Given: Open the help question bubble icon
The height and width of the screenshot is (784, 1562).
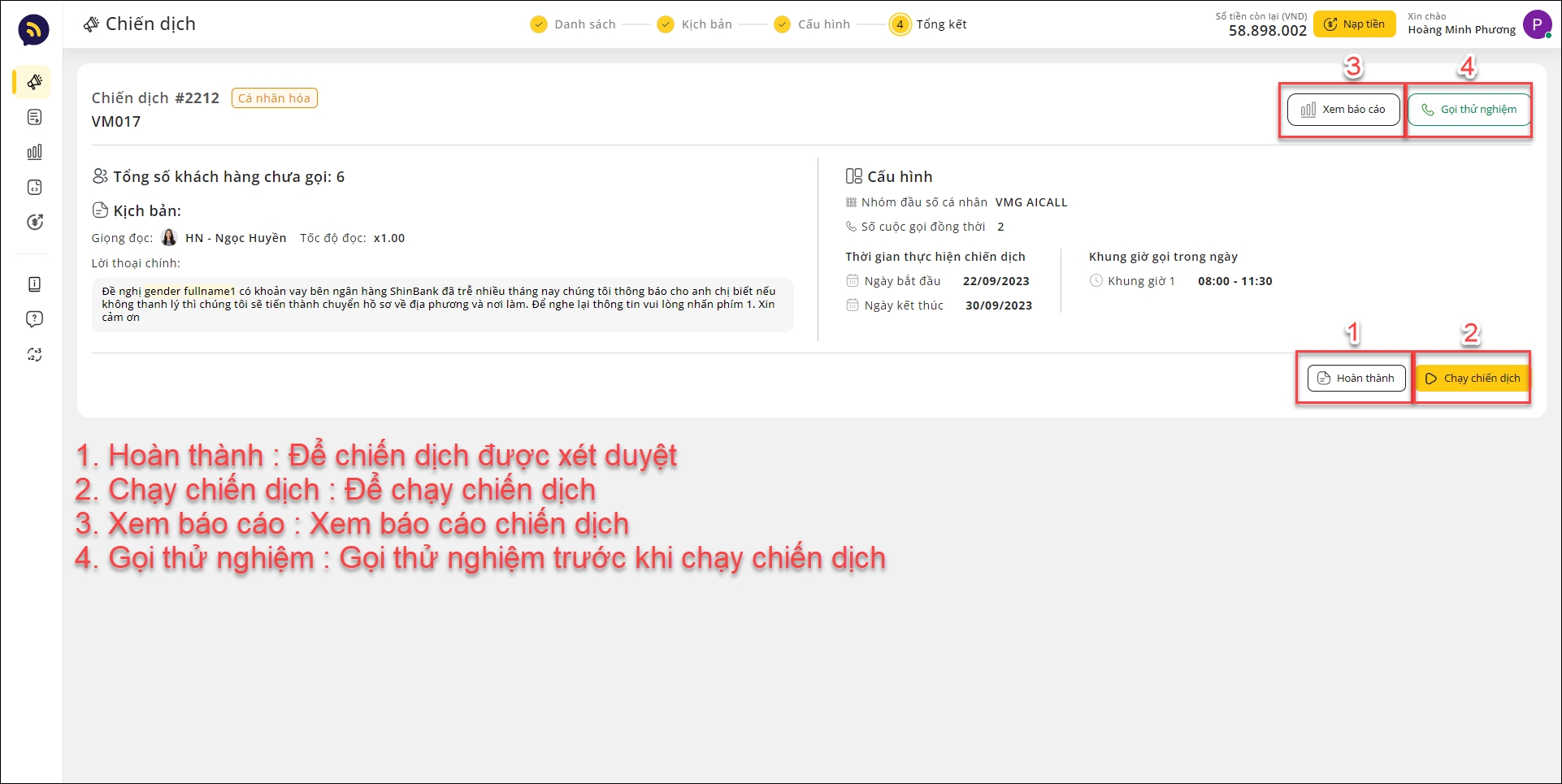Looking at the screenshot, I should pyautogui.click(x=34, y=319).
